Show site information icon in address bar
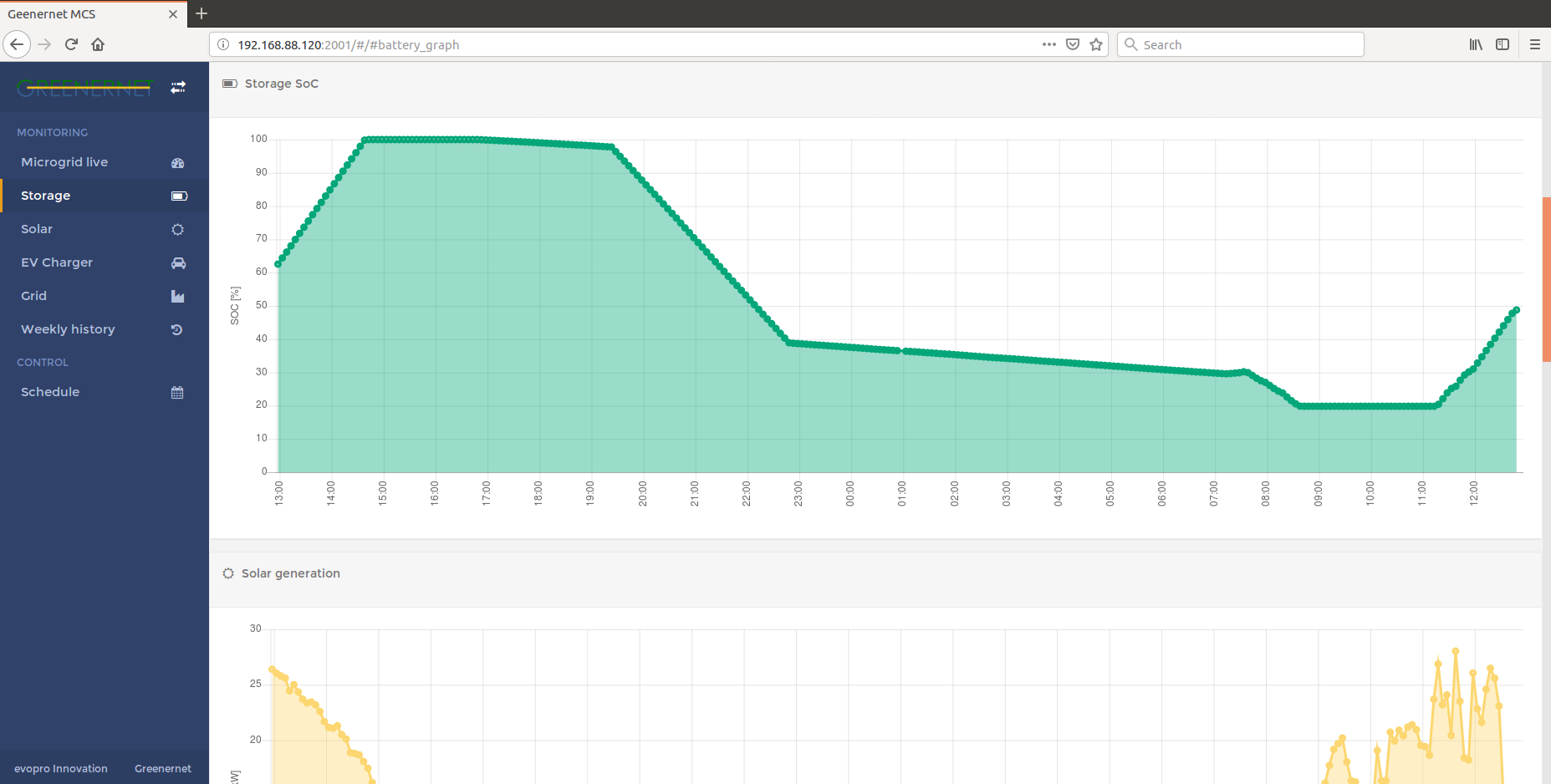 [223, 44]
